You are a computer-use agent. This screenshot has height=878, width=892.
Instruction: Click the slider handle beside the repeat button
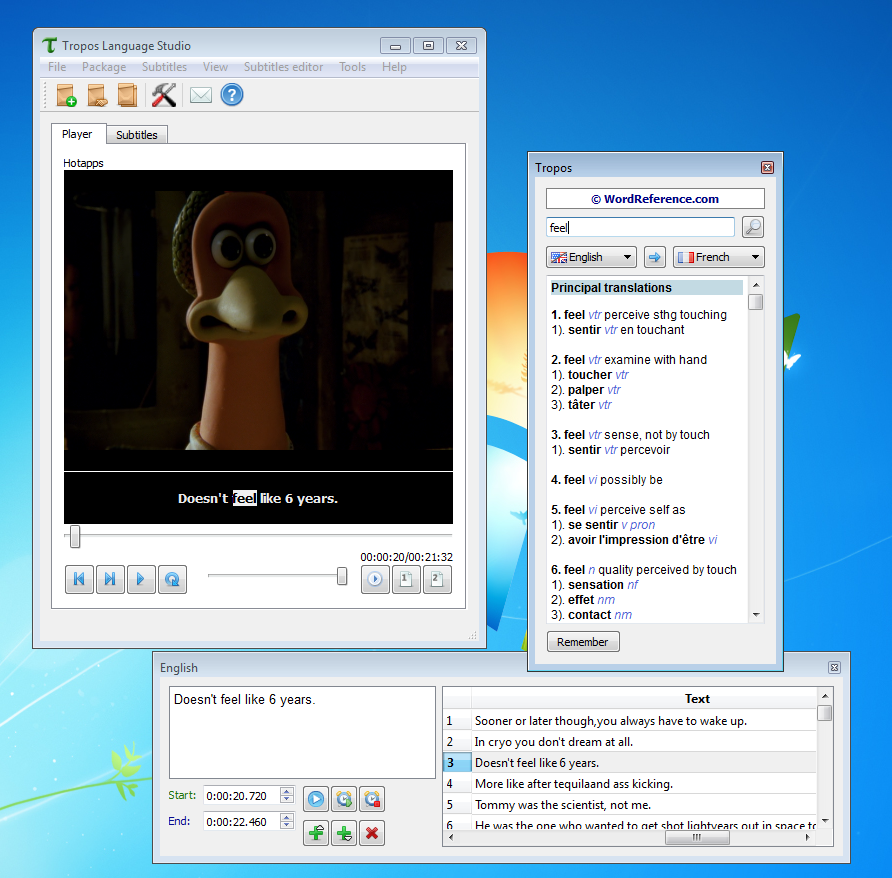(x=342, y=576)
